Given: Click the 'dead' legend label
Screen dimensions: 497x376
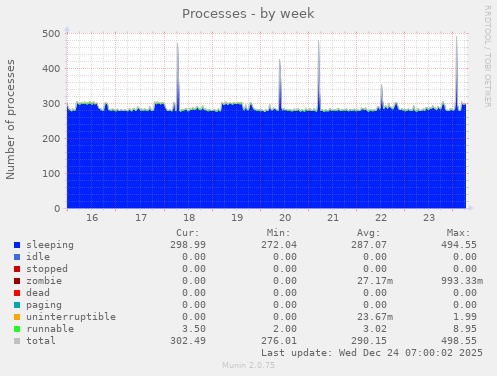Looking at the screenshot, I should [38, 293].
